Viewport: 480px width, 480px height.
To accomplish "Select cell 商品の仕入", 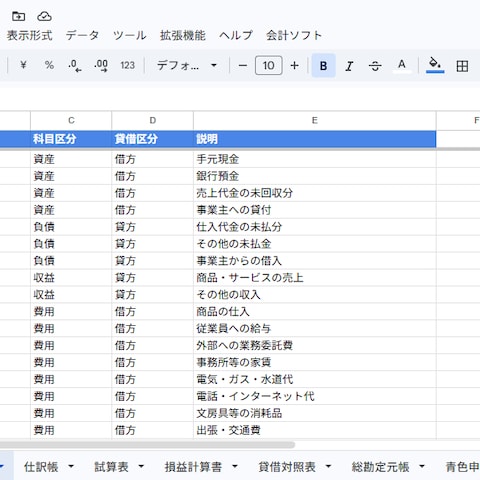I will coord(315,312).
